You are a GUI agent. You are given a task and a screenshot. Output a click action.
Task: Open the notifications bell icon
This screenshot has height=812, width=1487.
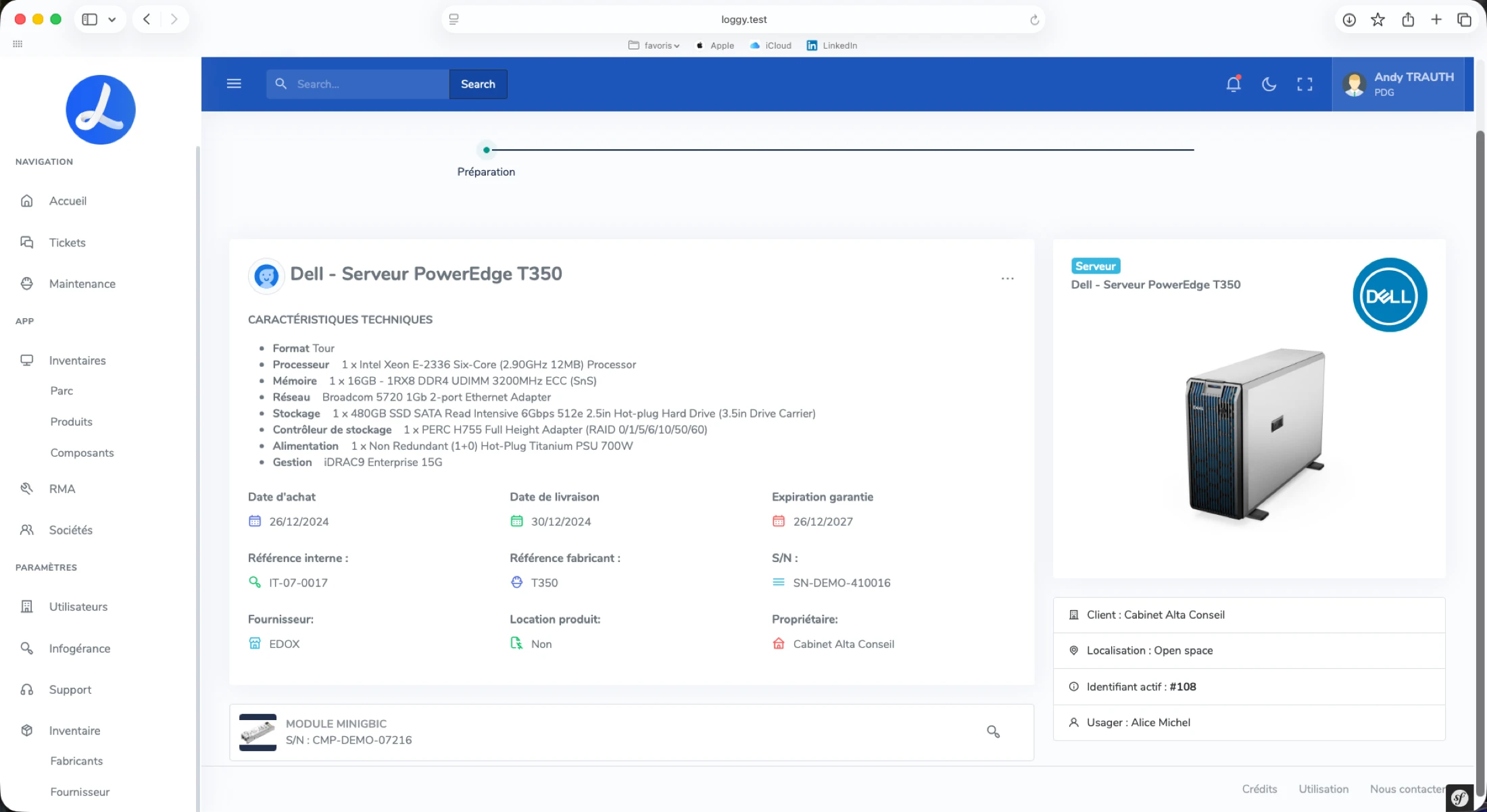[x=1234, y=84]
